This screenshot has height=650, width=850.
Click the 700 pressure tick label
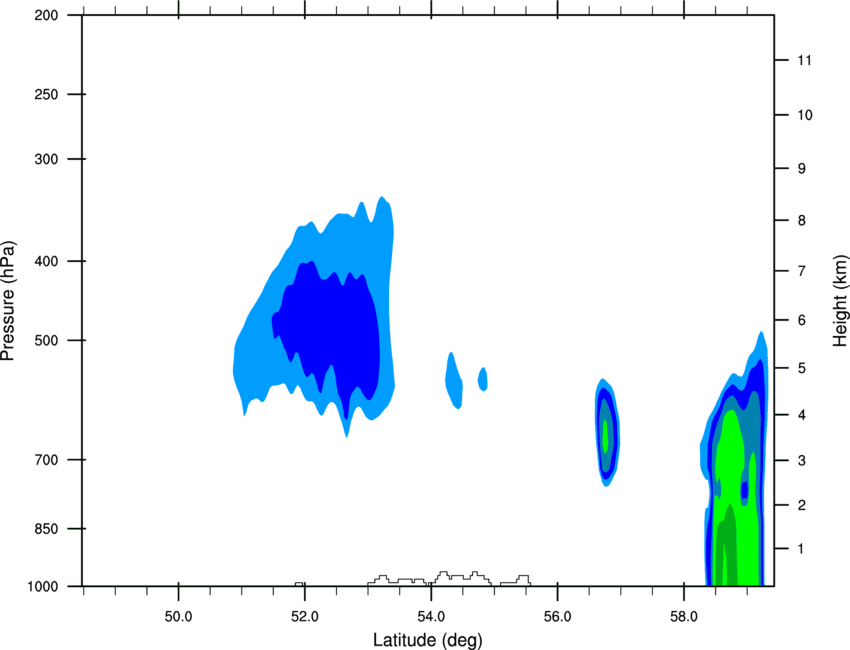click(46, 460)
